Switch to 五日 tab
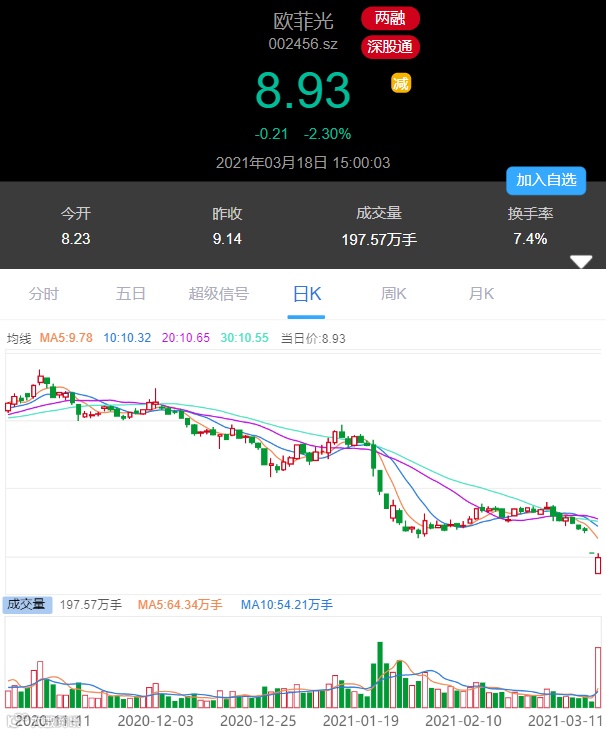This screenshot has width=606, height=734. [131, 294]
